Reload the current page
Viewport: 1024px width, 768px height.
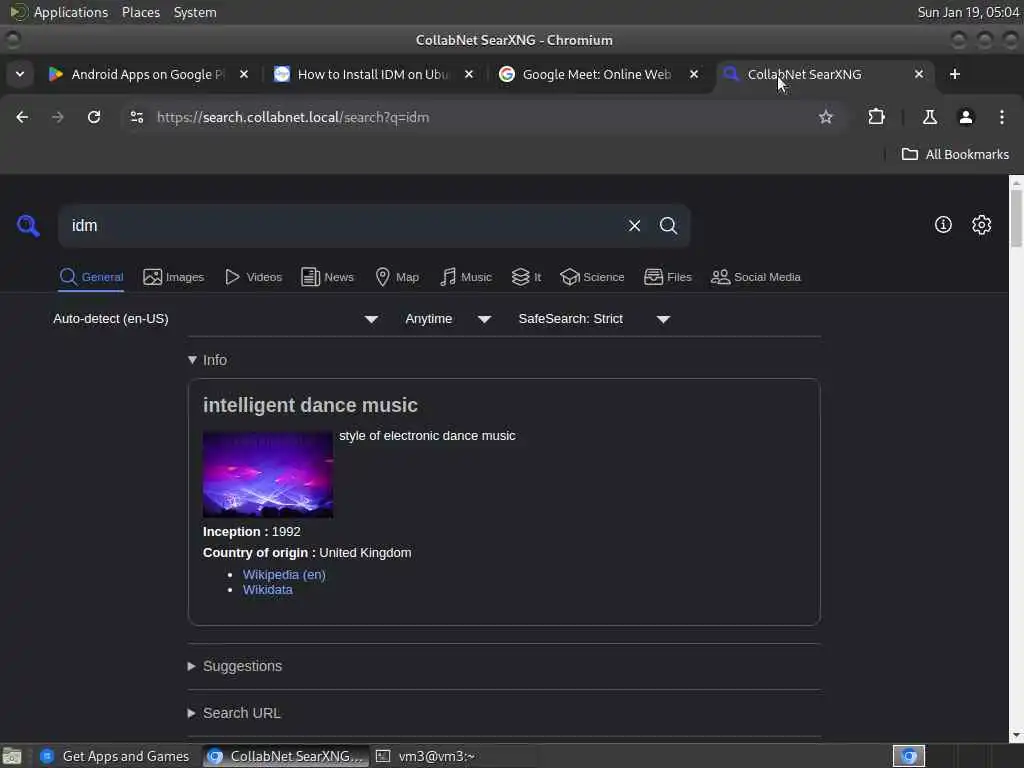pos(94,117)
